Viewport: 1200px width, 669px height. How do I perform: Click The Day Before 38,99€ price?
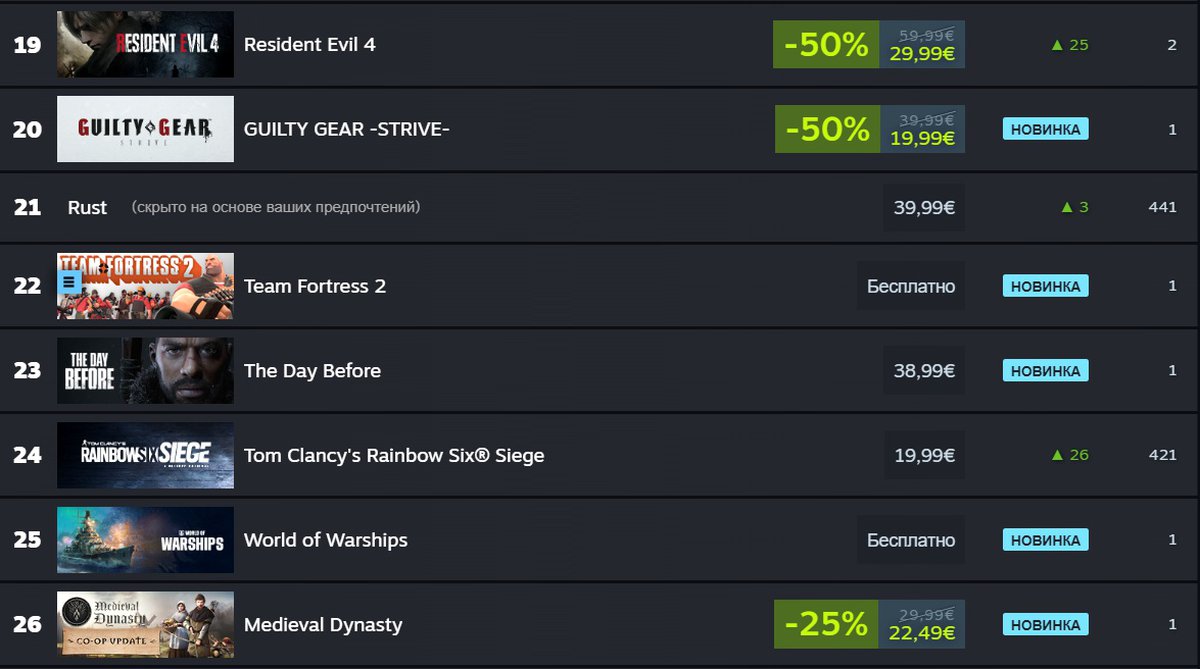coord(924,371)
